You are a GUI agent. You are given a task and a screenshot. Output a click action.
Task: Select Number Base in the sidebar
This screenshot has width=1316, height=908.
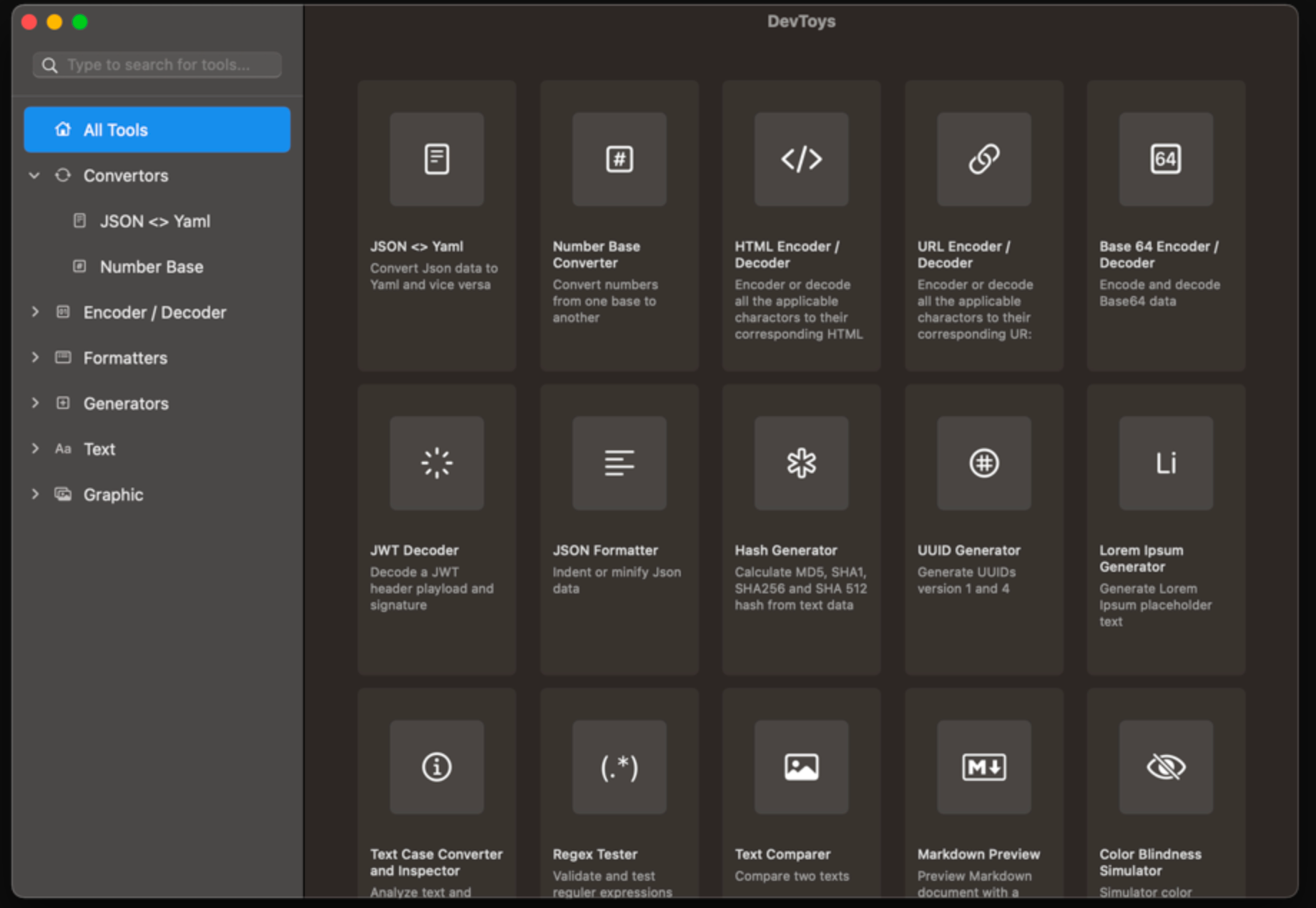[152, 267]
